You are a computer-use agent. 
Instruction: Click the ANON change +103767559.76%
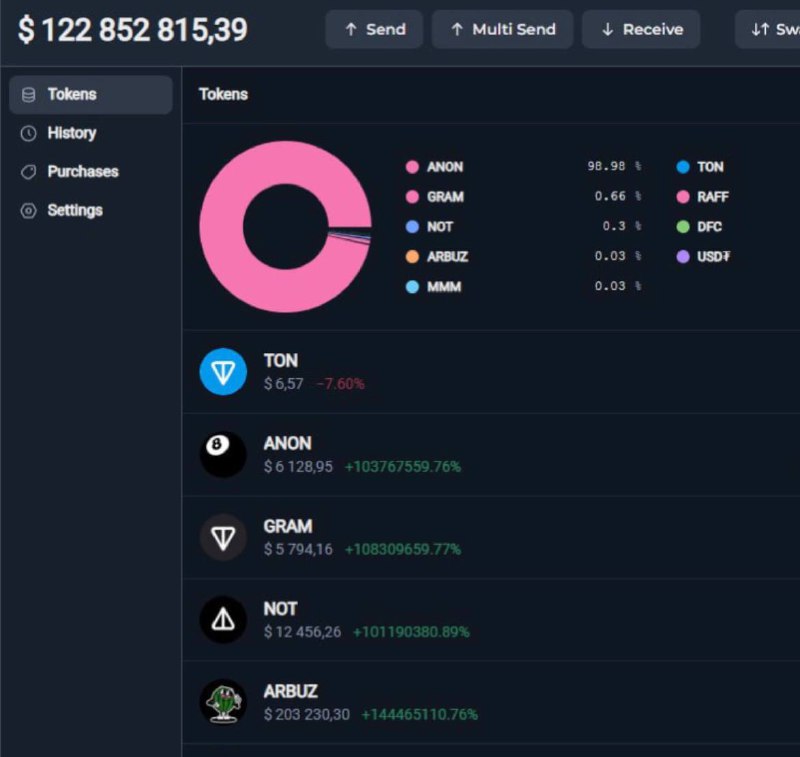pos(403,466)
